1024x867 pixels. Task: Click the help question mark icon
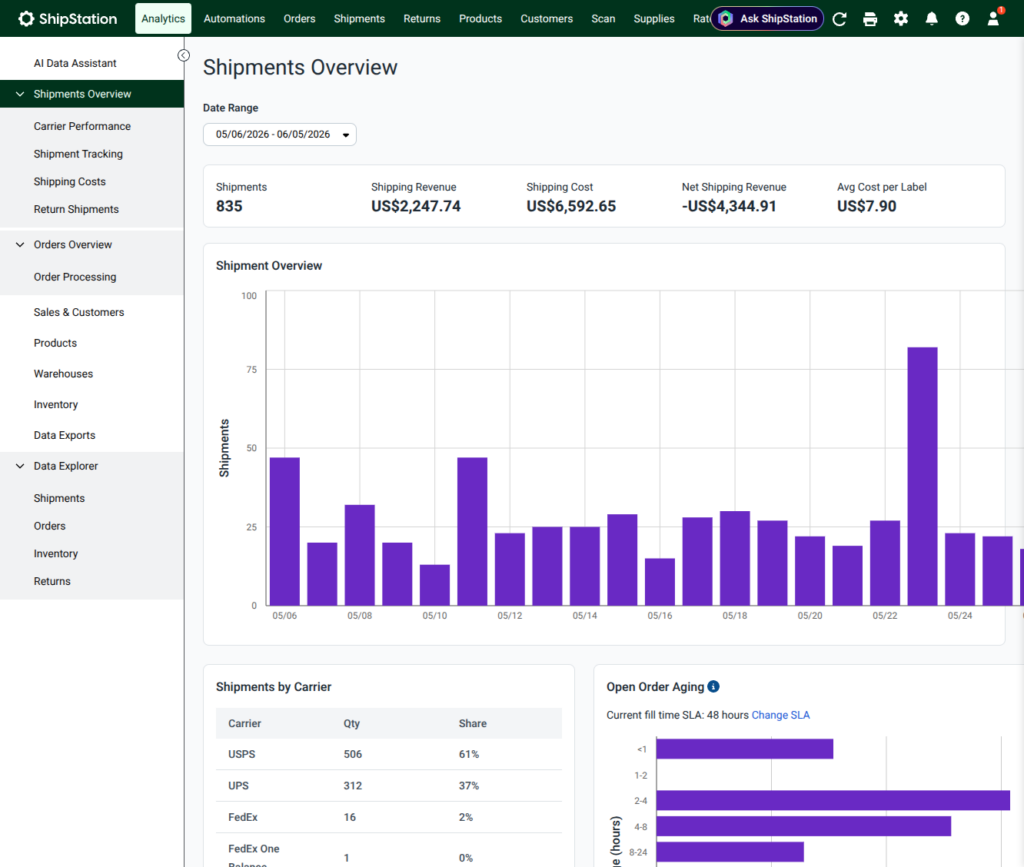[x=962, y=19]
